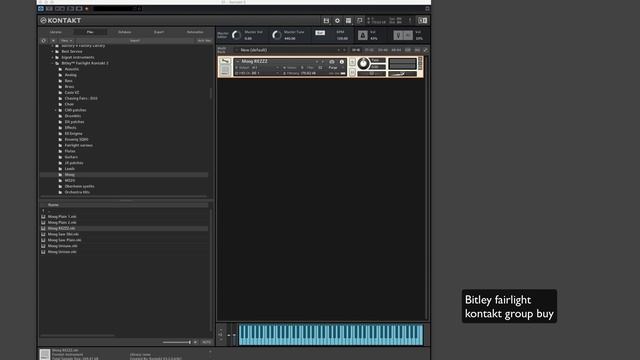Open the MIDI channel dropdown on Moog REZZZ
The image size is (640, 360).
[x=258, y=73]
